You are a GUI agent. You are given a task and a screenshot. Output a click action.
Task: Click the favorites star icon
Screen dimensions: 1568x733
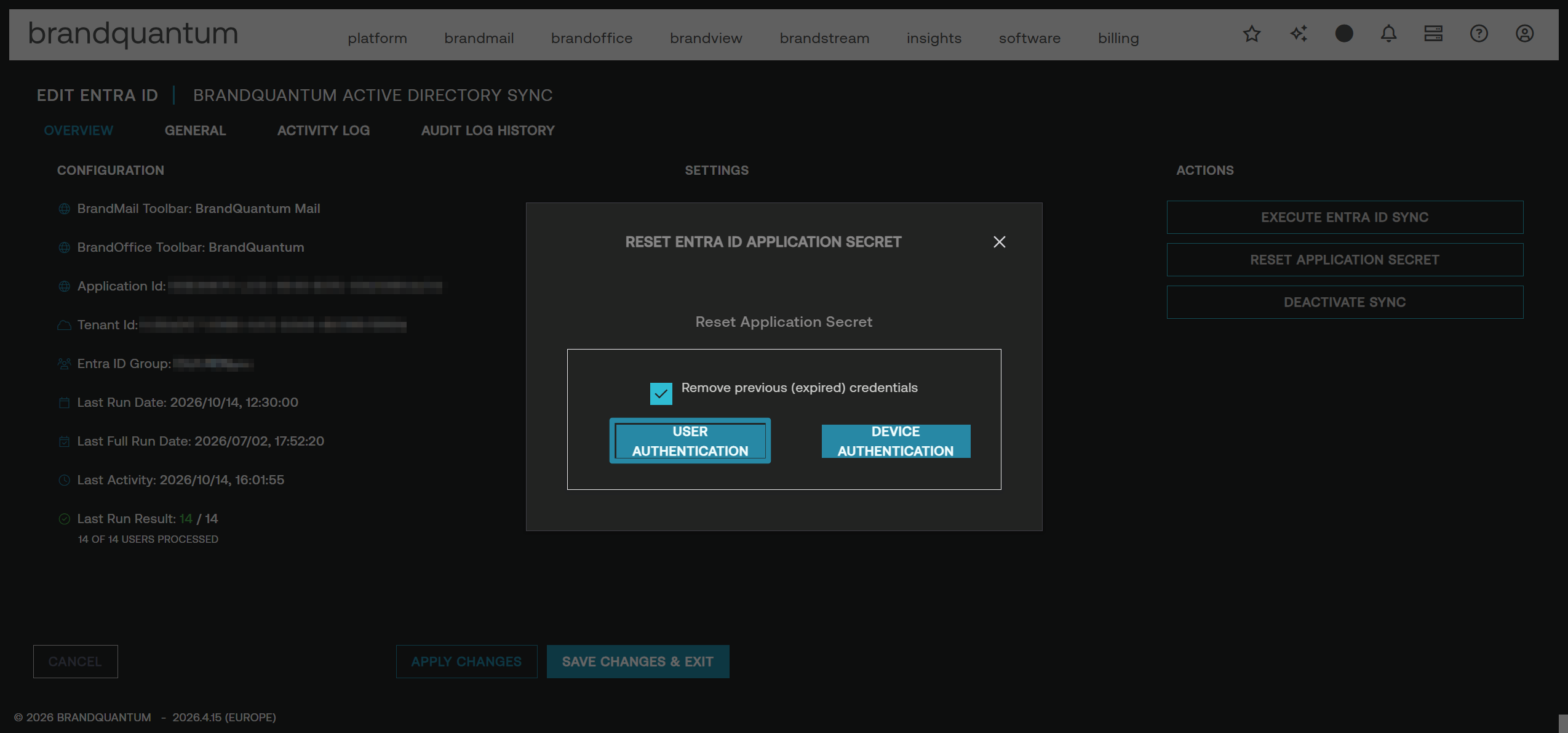click(1252, 34)
